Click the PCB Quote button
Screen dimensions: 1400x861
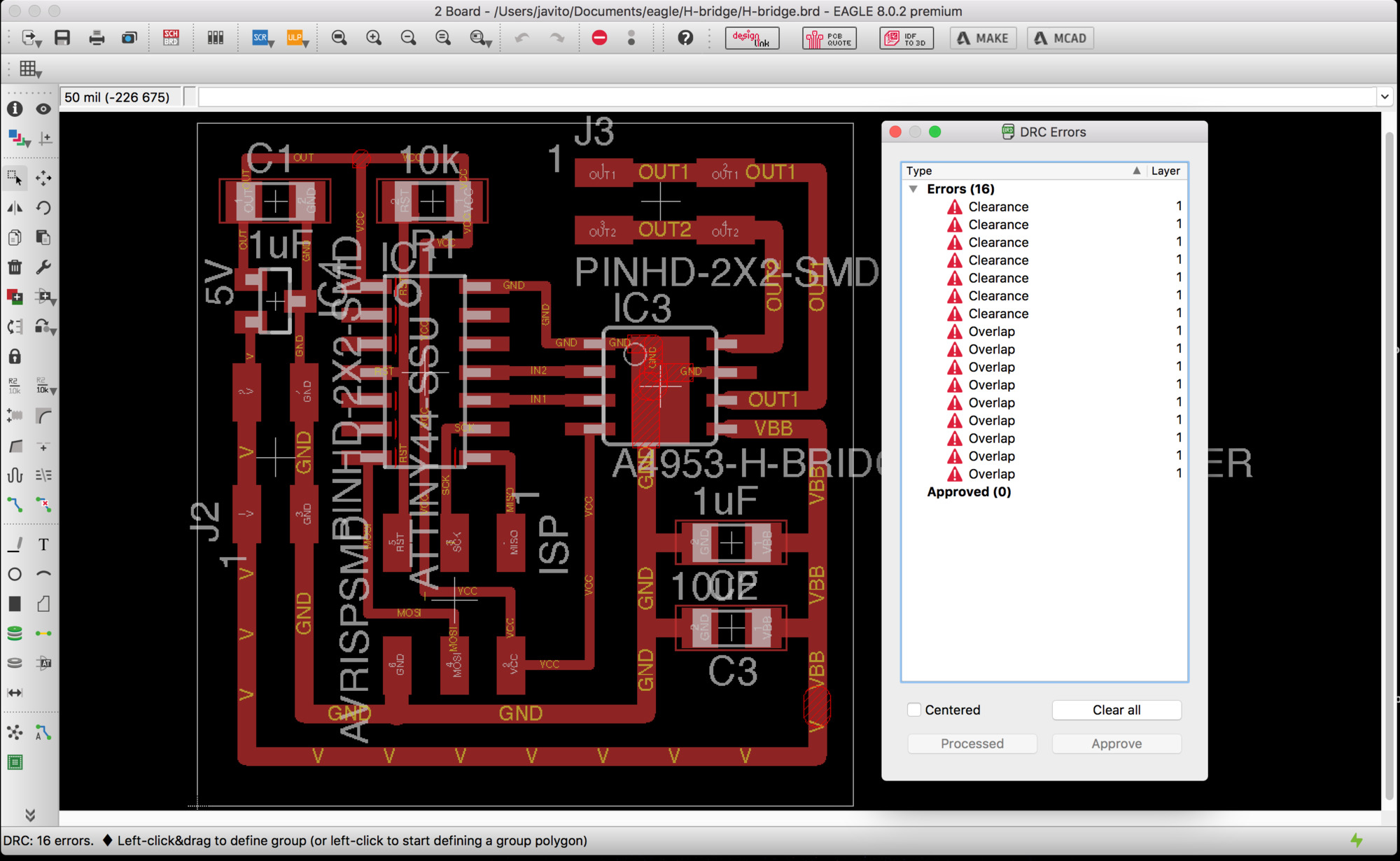[x=829, y=38]
